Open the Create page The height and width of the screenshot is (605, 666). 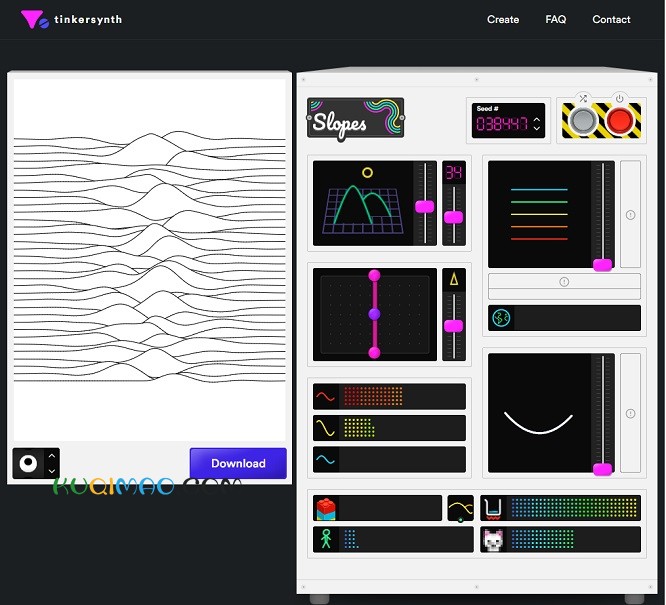(x=503, y=19)
